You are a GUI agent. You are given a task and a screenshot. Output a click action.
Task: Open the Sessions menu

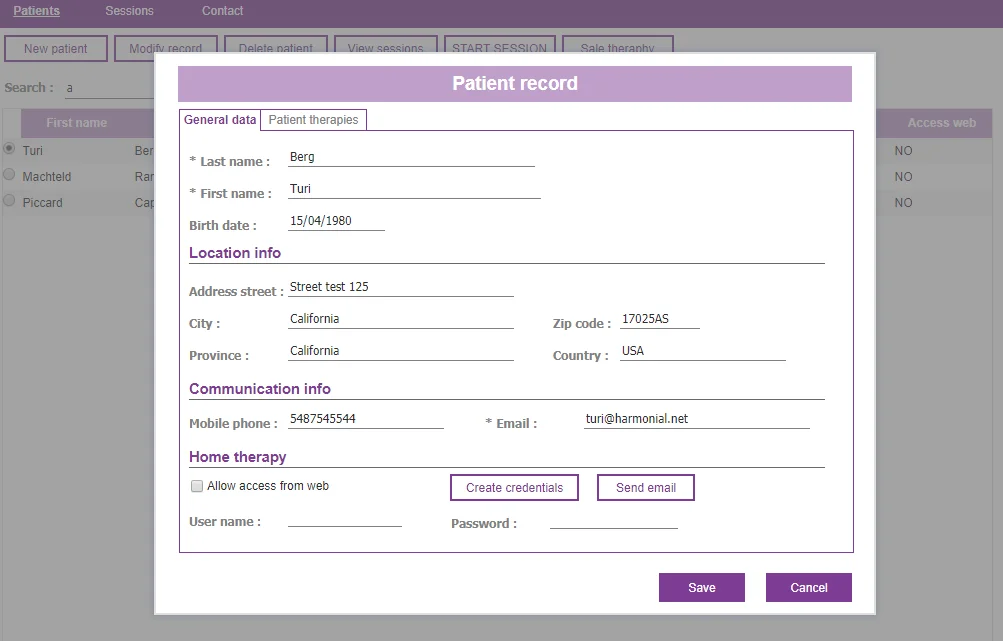[x=129, y=11]
